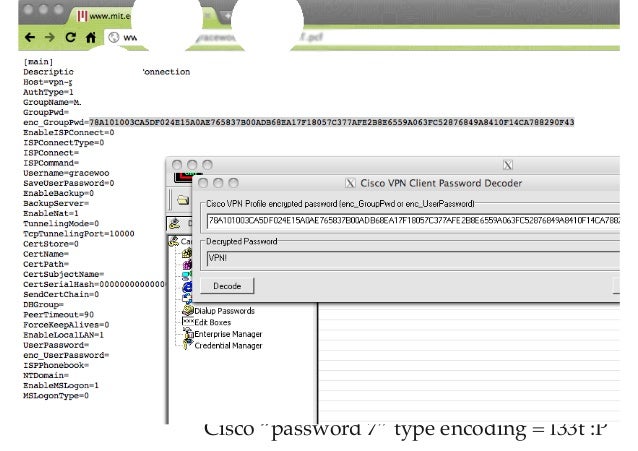Click the encrypted password input field

tap(413, 221)
